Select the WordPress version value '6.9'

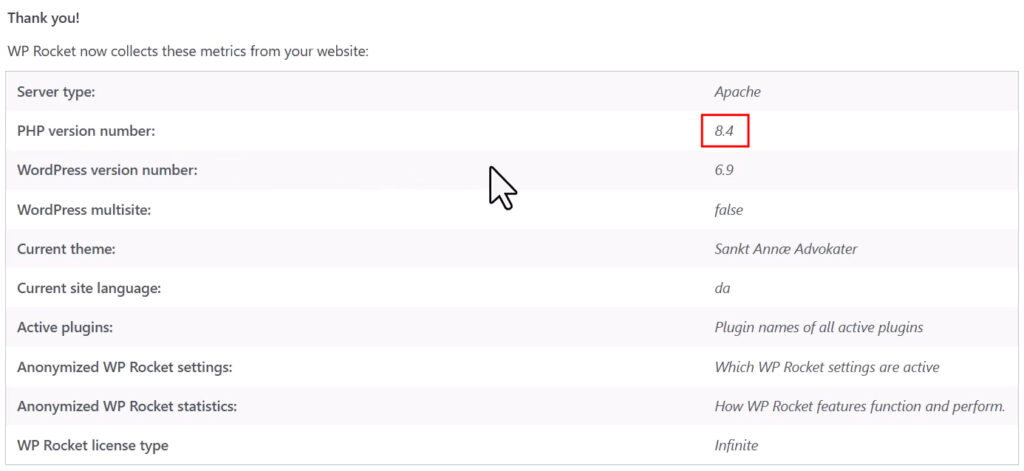coord(724,171)
